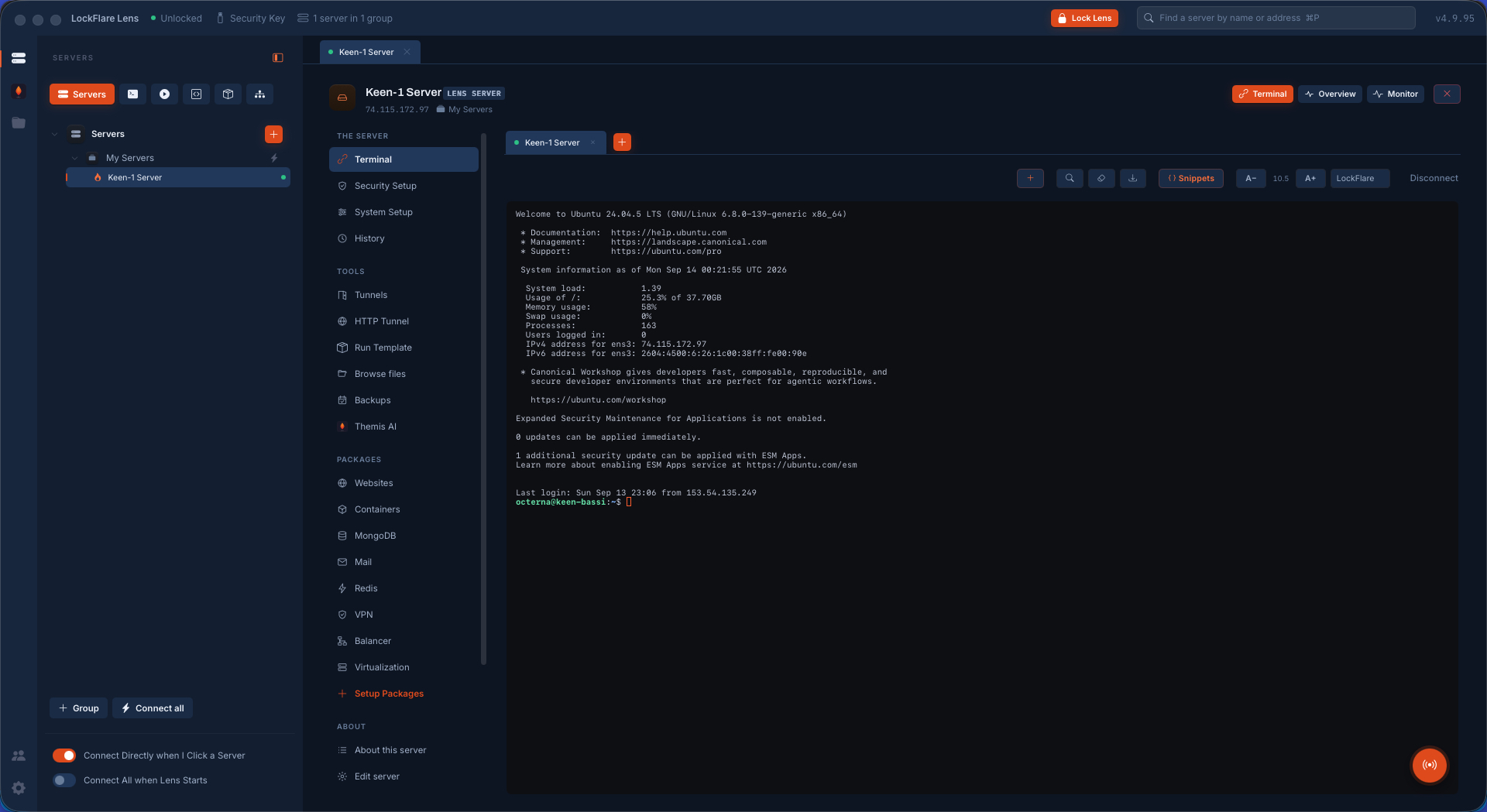Open the package cube icon in servers toolbar
1487x812 pixels.
click(x=228, y=94)
